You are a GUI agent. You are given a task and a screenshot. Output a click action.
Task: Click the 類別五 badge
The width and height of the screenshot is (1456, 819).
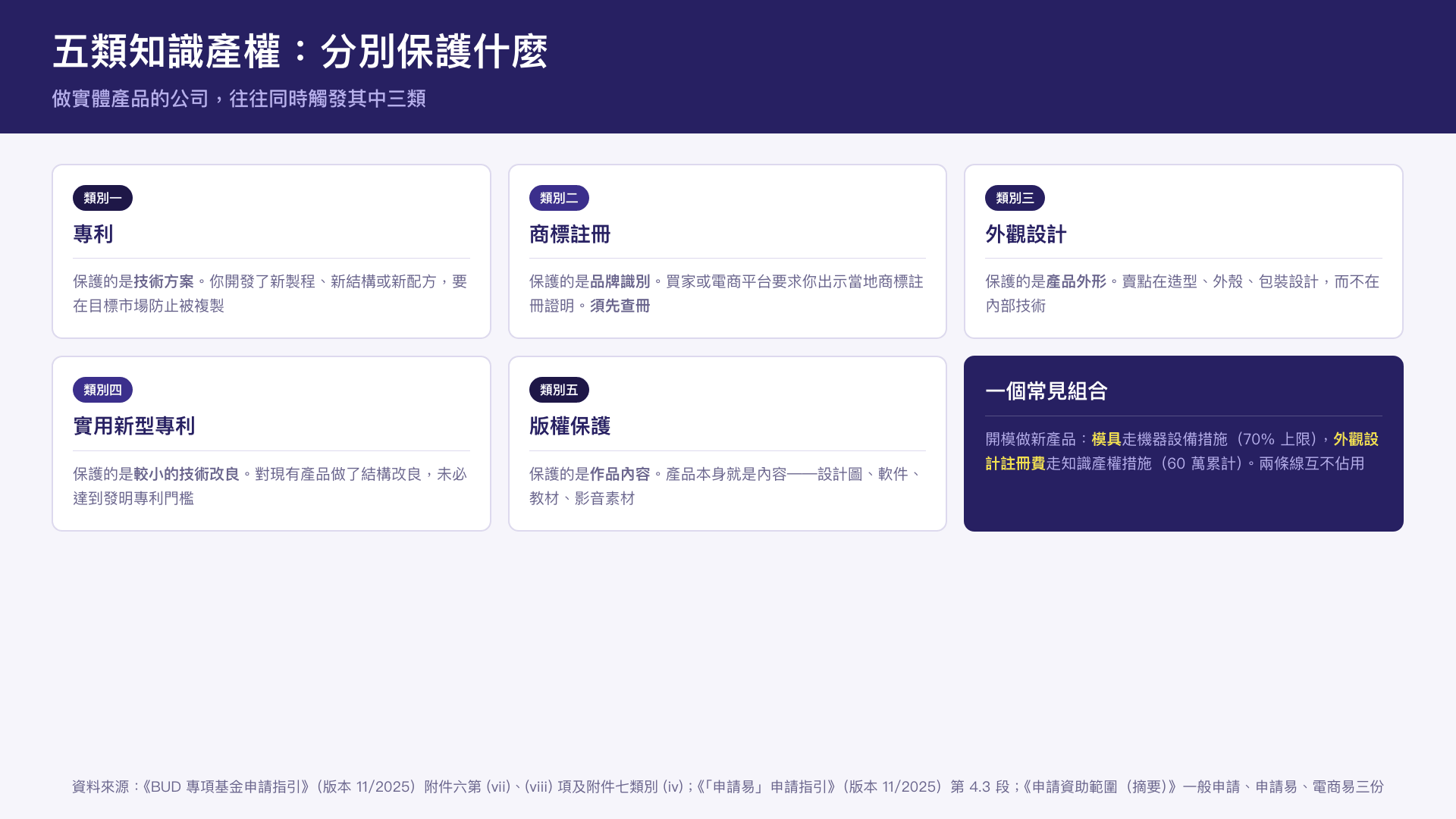coord(559,390)
